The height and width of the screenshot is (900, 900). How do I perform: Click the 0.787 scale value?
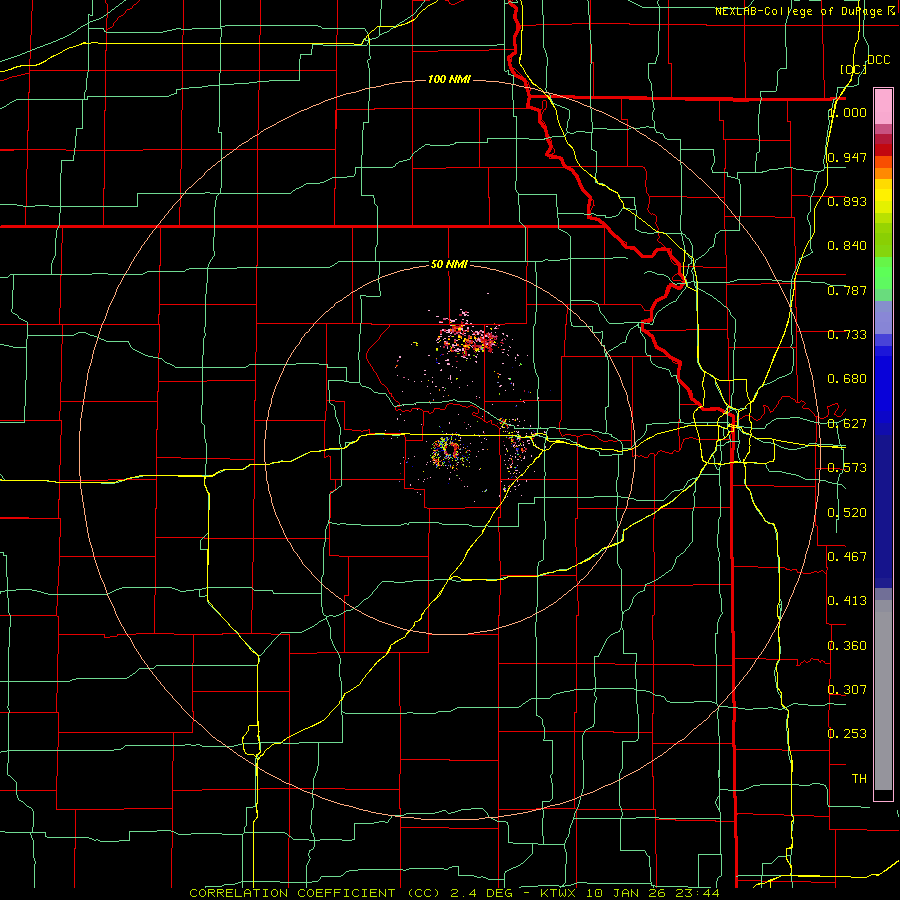[x=847, y=290]
